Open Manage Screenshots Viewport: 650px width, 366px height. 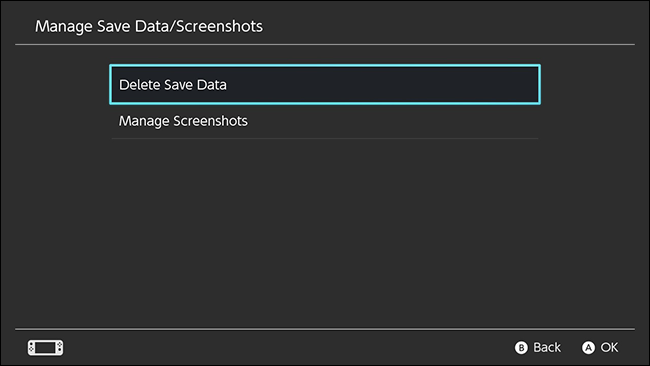[325, 121]
